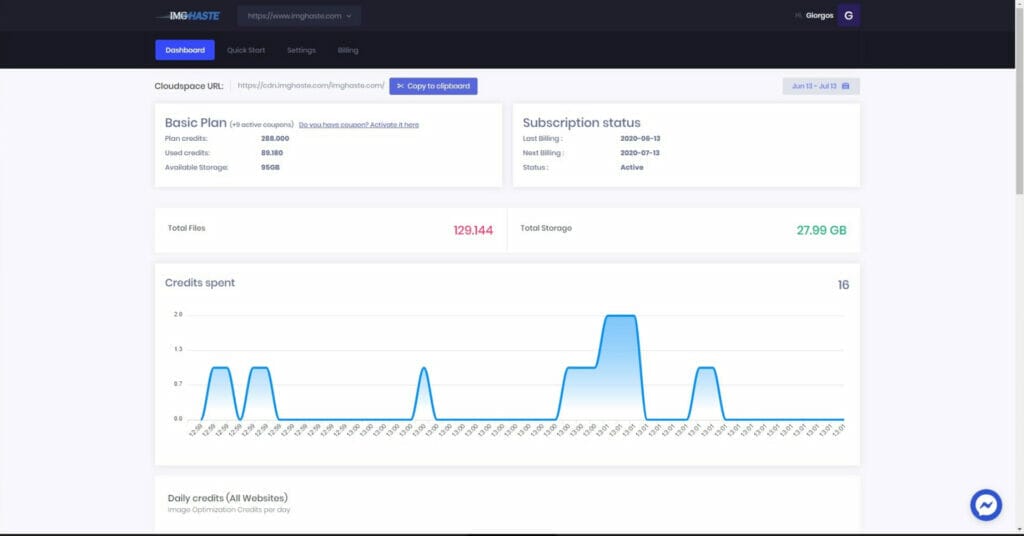The width and height of the screenshot is (1024, 536).
Task: Click the page's vertical scrollbar thumb
Action: [x=1018, y=100]
